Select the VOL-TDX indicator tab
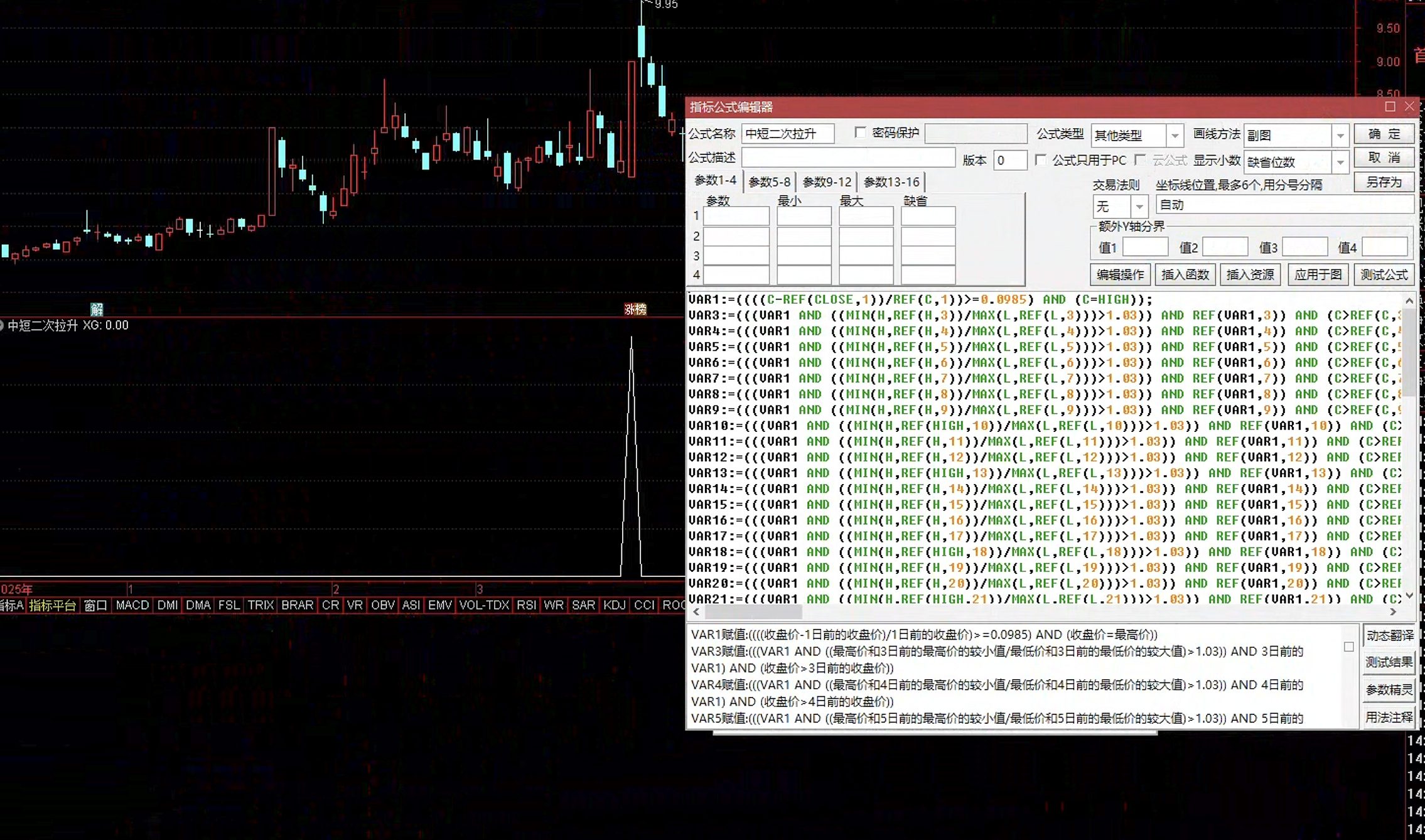 click(x=484, y=605)
